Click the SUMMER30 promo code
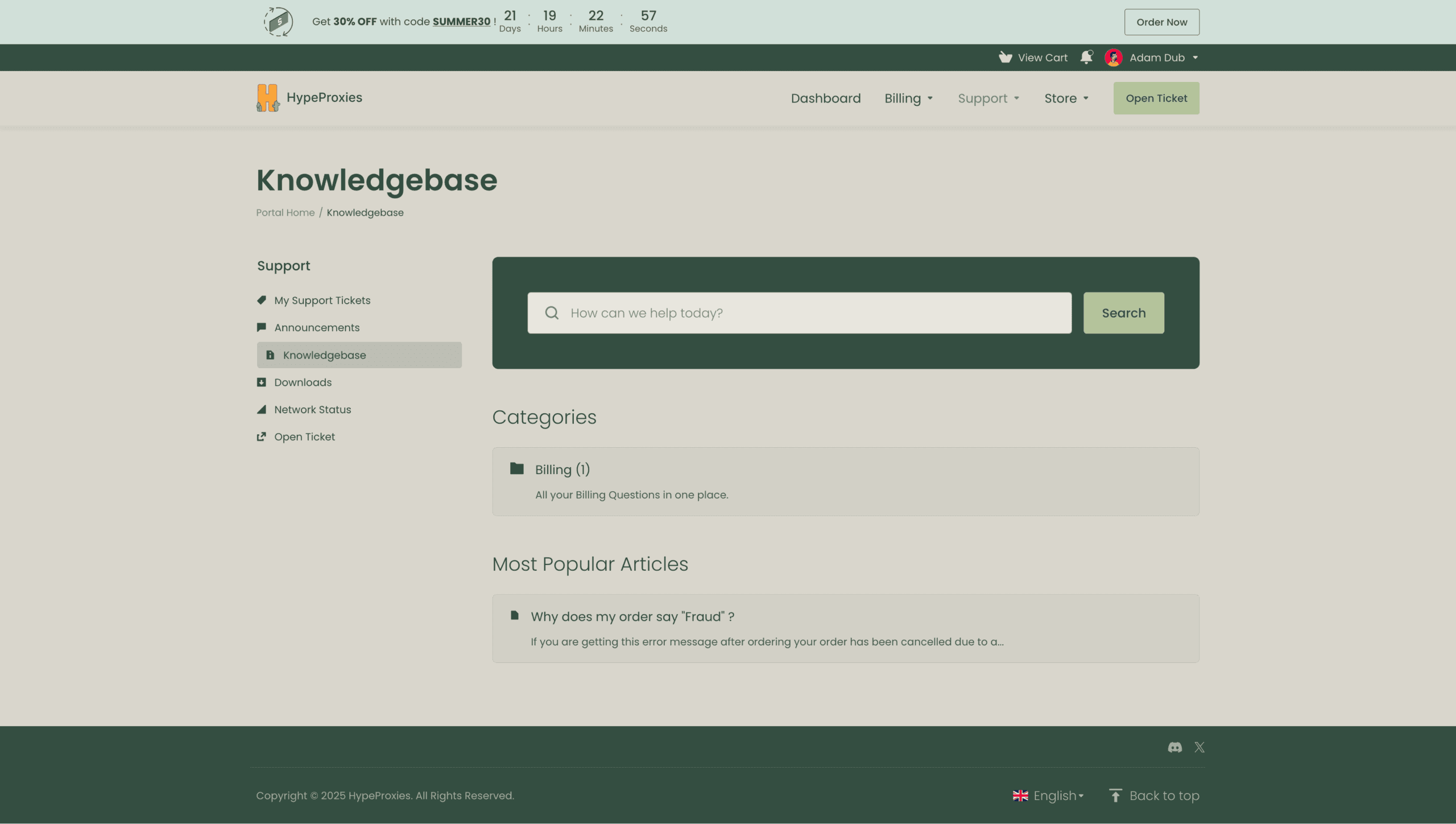This screenshot has width=1456, height=824. tap(461, 22)
